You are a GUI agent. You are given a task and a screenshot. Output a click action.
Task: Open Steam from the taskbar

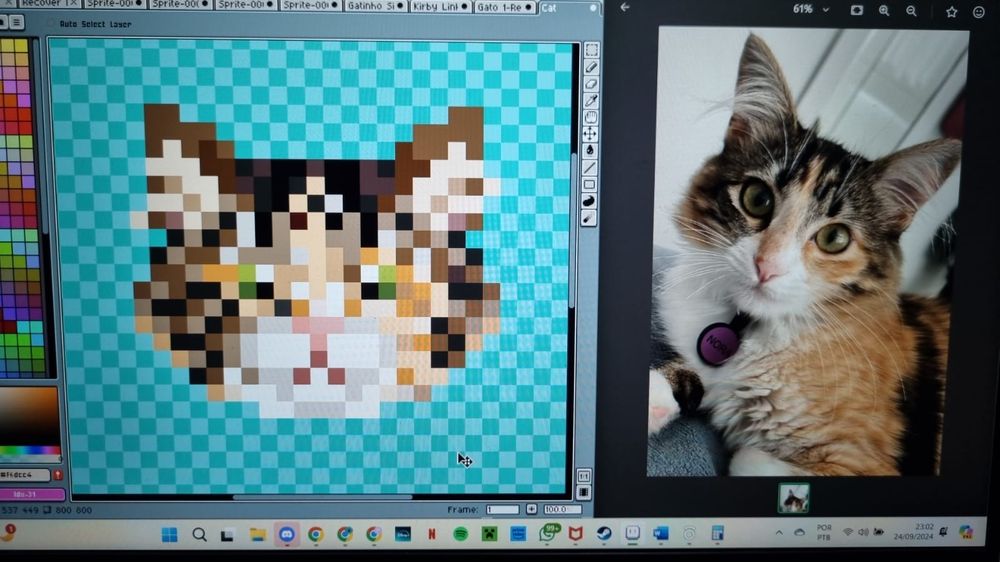(x=604, y=533)
